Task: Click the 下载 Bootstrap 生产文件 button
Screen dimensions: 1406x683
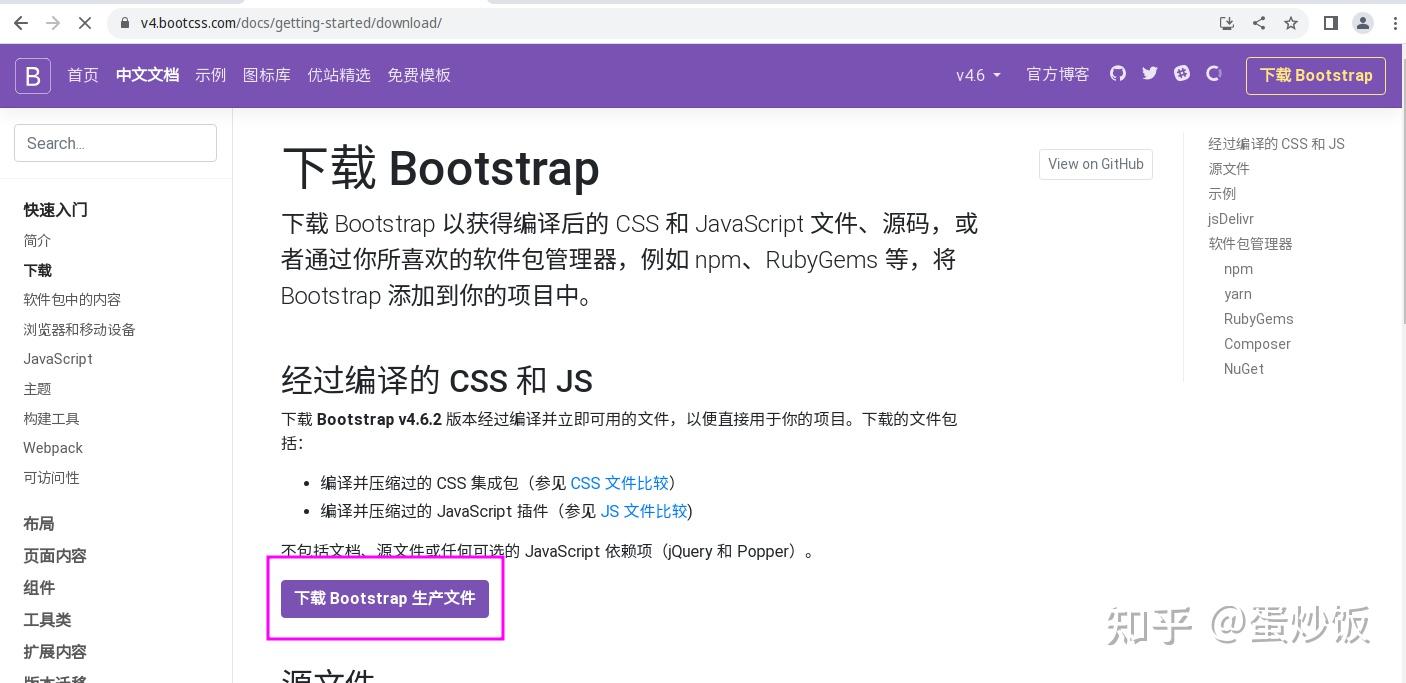Action: pyautogui.click(x=385, y=598)
